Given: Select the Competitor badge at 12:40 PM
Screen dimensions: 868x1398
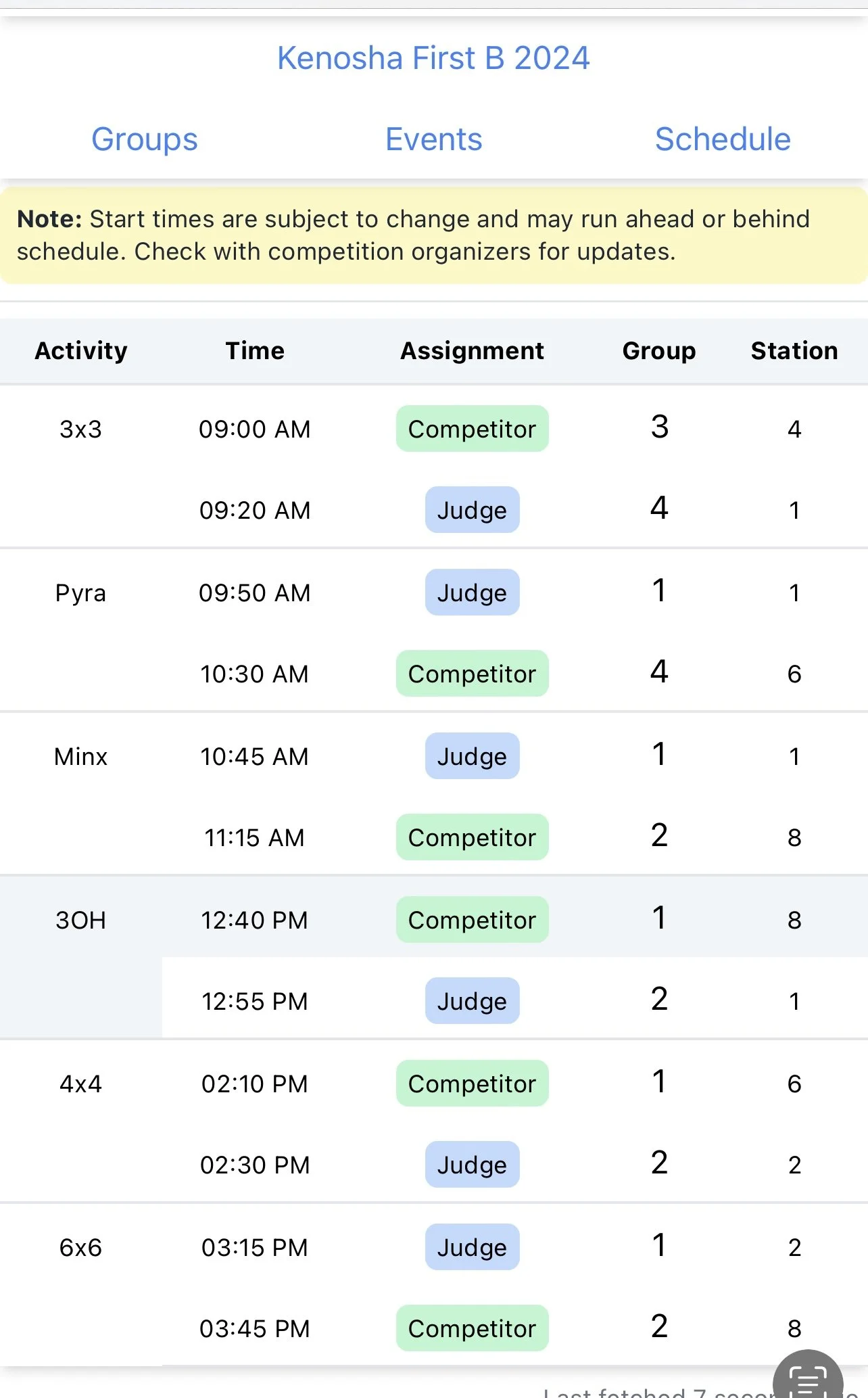Looking at the screenshot, I should coord(472,920).
